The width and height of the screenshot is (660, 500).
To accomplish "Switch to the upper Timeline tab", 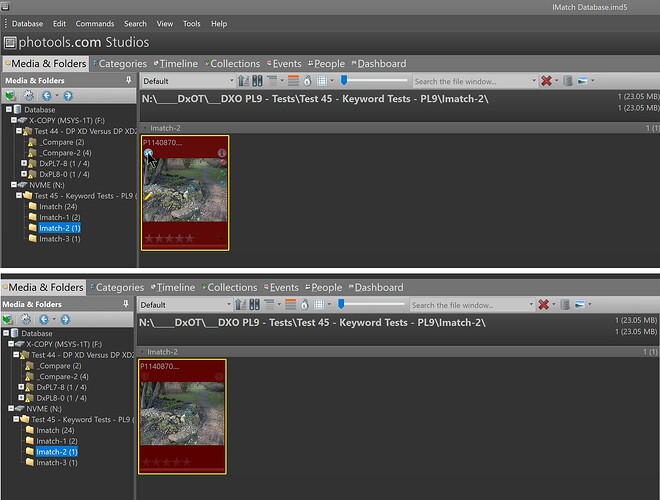I will click(x=175, y=64).
